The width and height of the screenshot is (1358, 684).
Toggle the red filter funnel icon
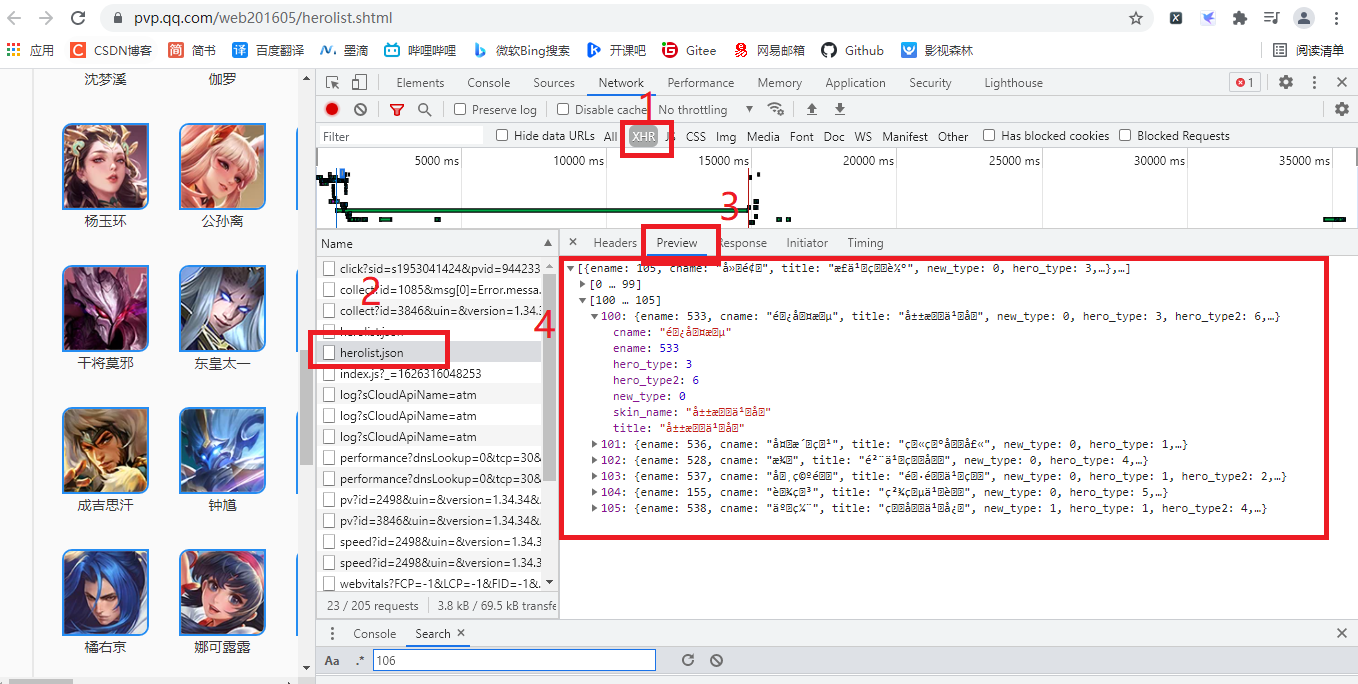tap(397, 109)
